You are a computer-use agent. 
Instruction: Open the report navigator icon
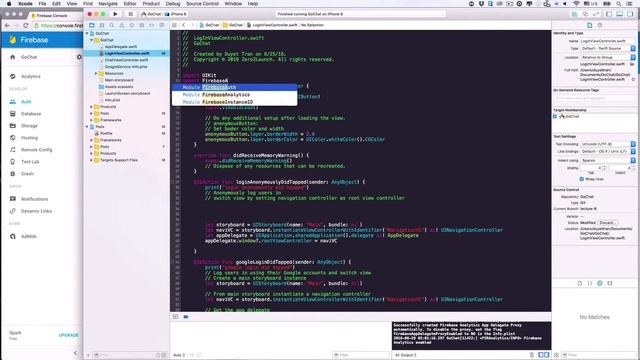coord(162,25)
